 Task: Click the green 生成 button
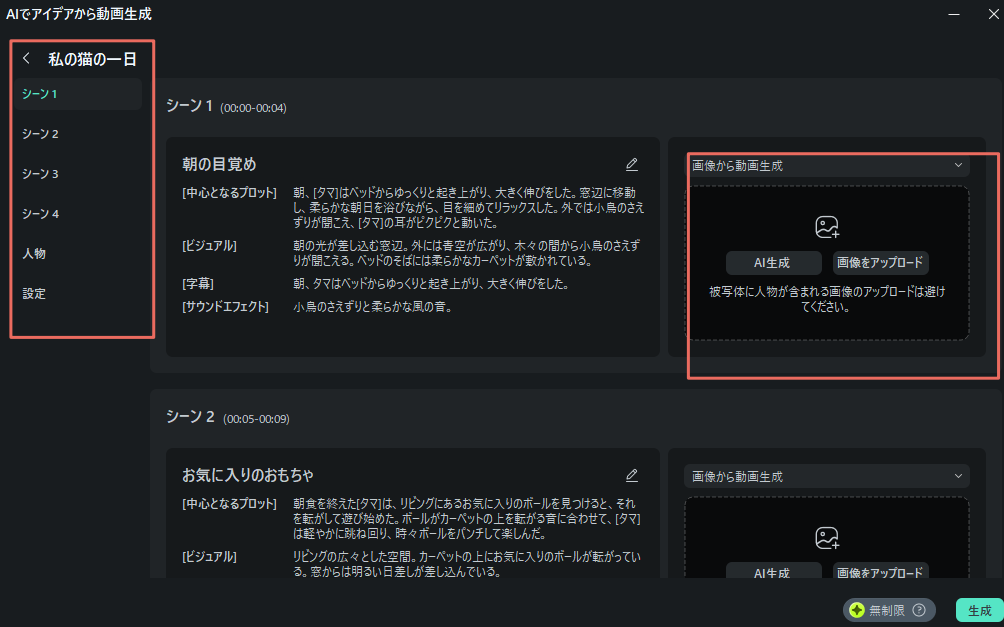[980, 610]
